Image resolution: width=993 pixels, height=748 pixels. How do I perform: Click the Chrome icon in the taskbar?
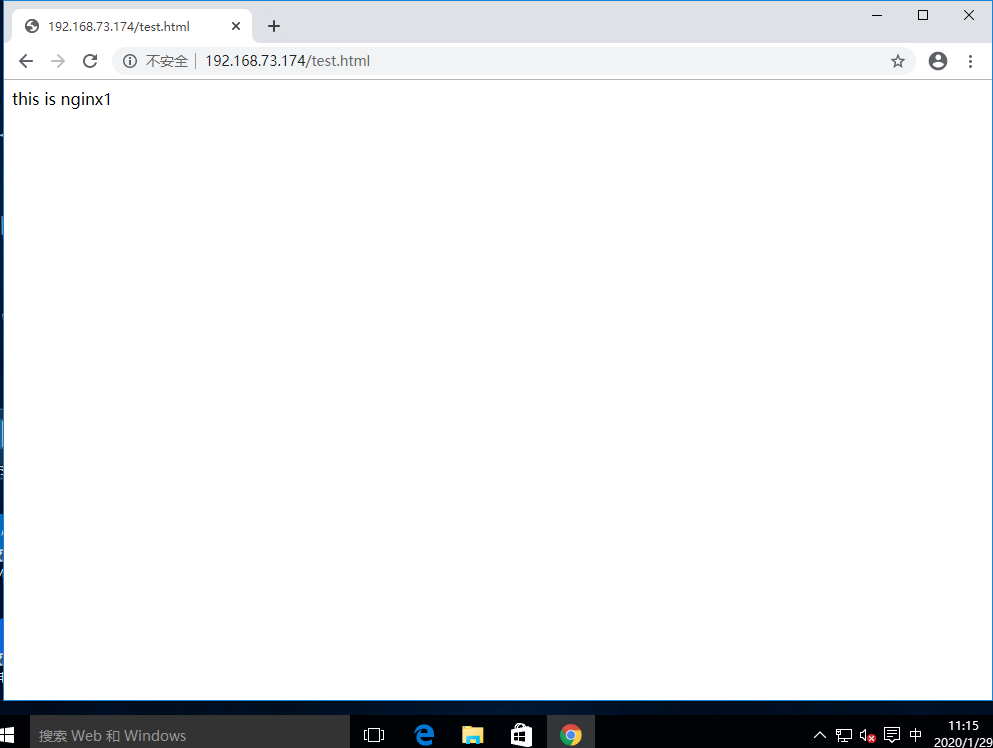(571, 735)
